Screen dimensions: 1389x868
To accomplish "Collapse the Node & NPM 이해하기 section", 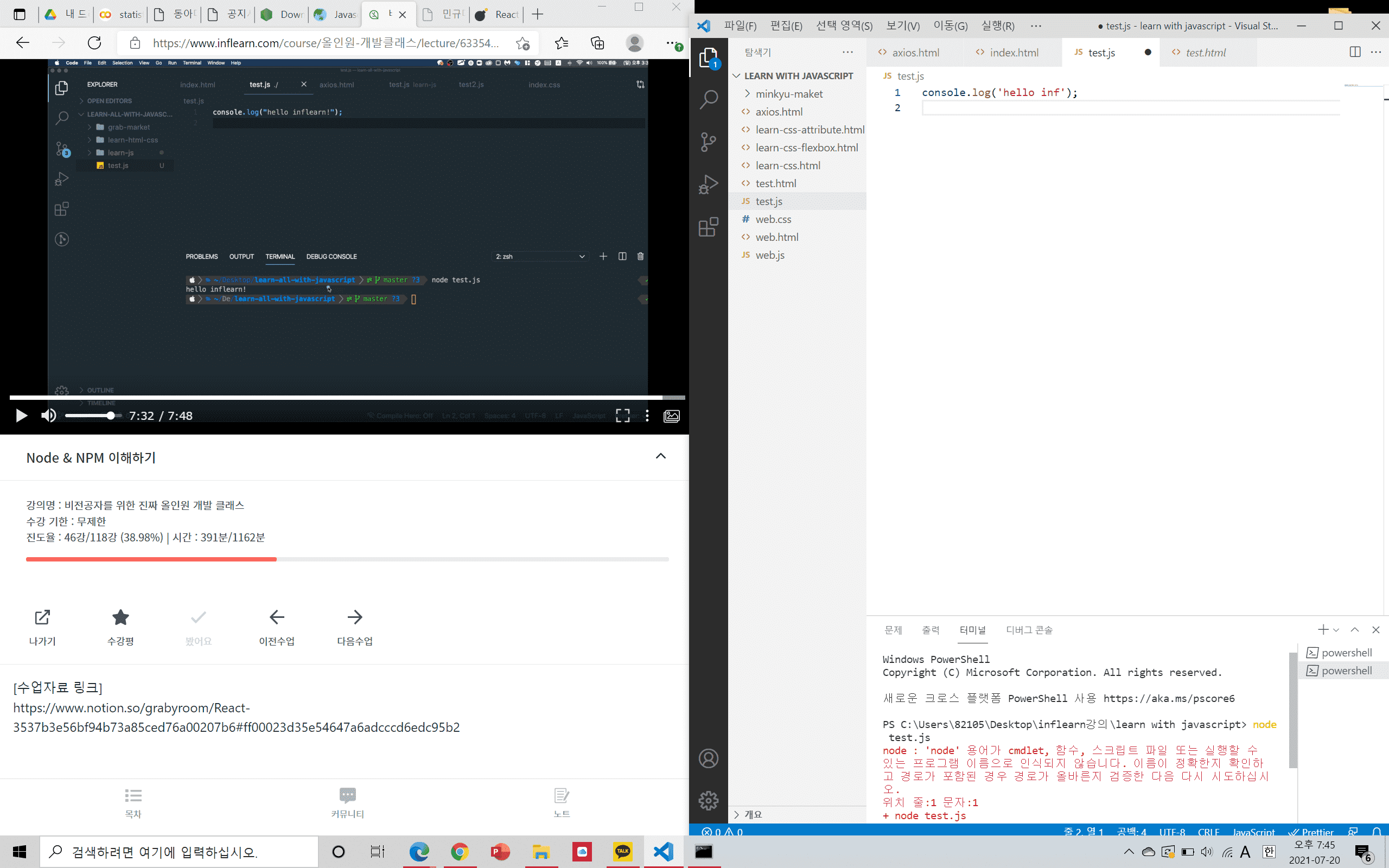I will [x=661, y=456].
